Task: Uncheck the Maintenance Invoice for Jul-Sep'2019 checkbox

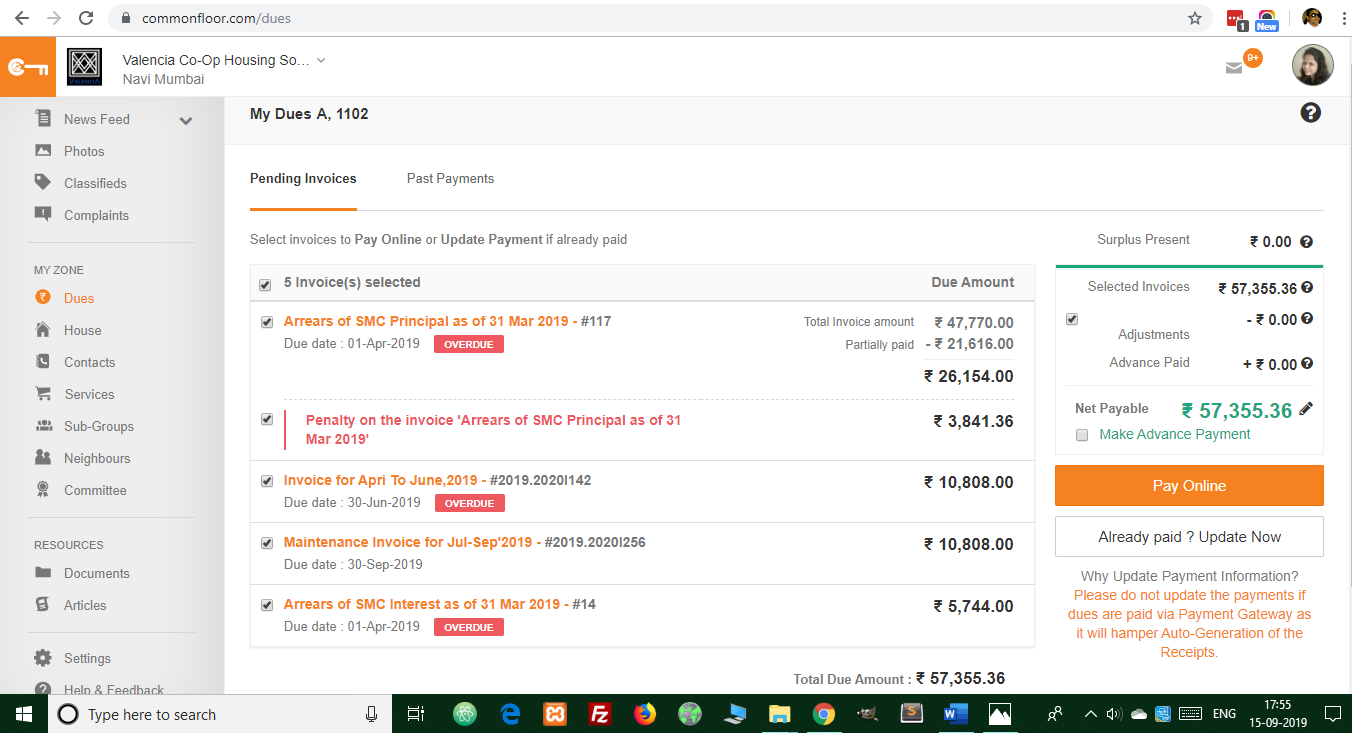Action: click(267, 543)
